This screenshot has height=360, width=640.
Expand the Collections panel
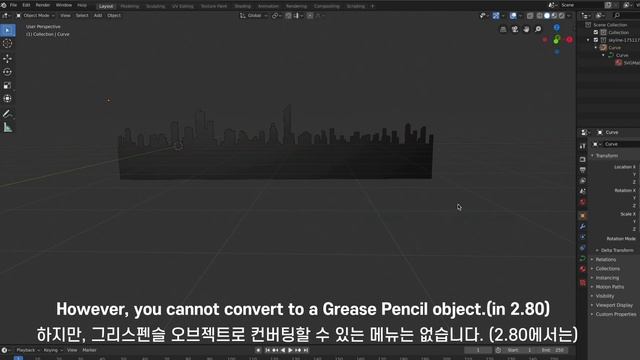point(607,269)
